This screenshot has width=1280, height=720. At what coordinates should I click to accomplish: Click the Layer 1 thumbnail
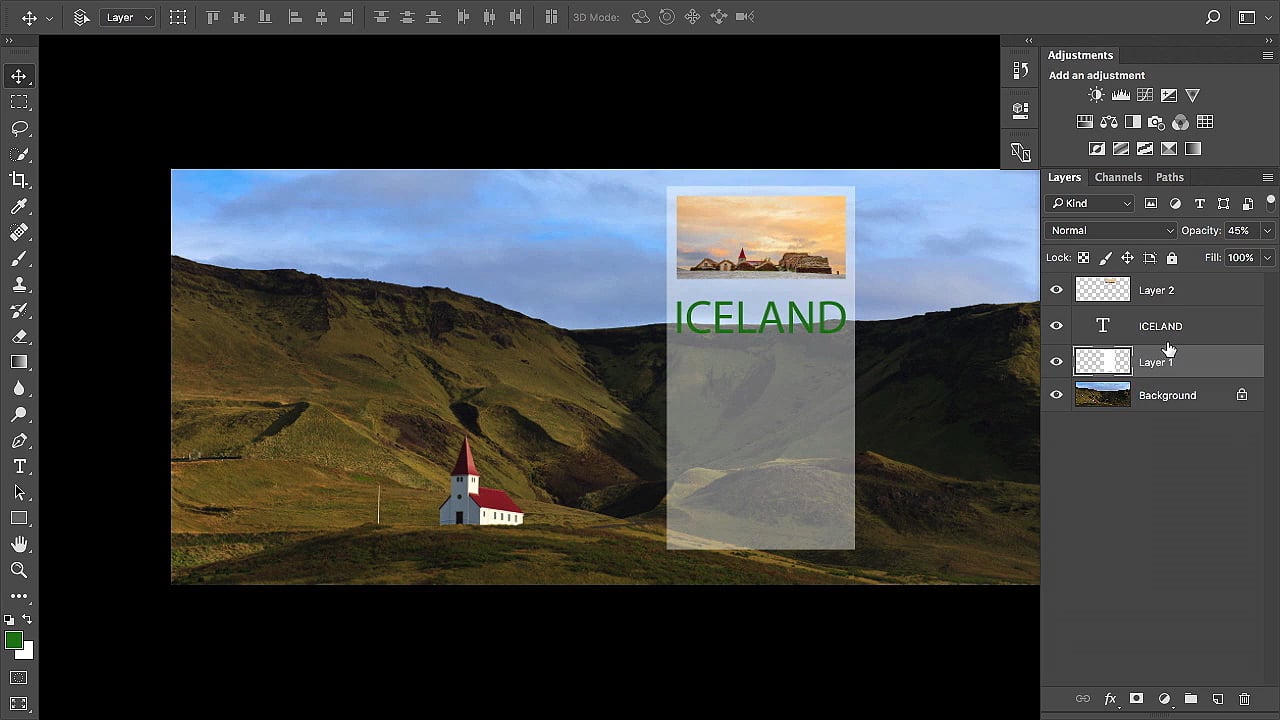(x=1102, y=361)
